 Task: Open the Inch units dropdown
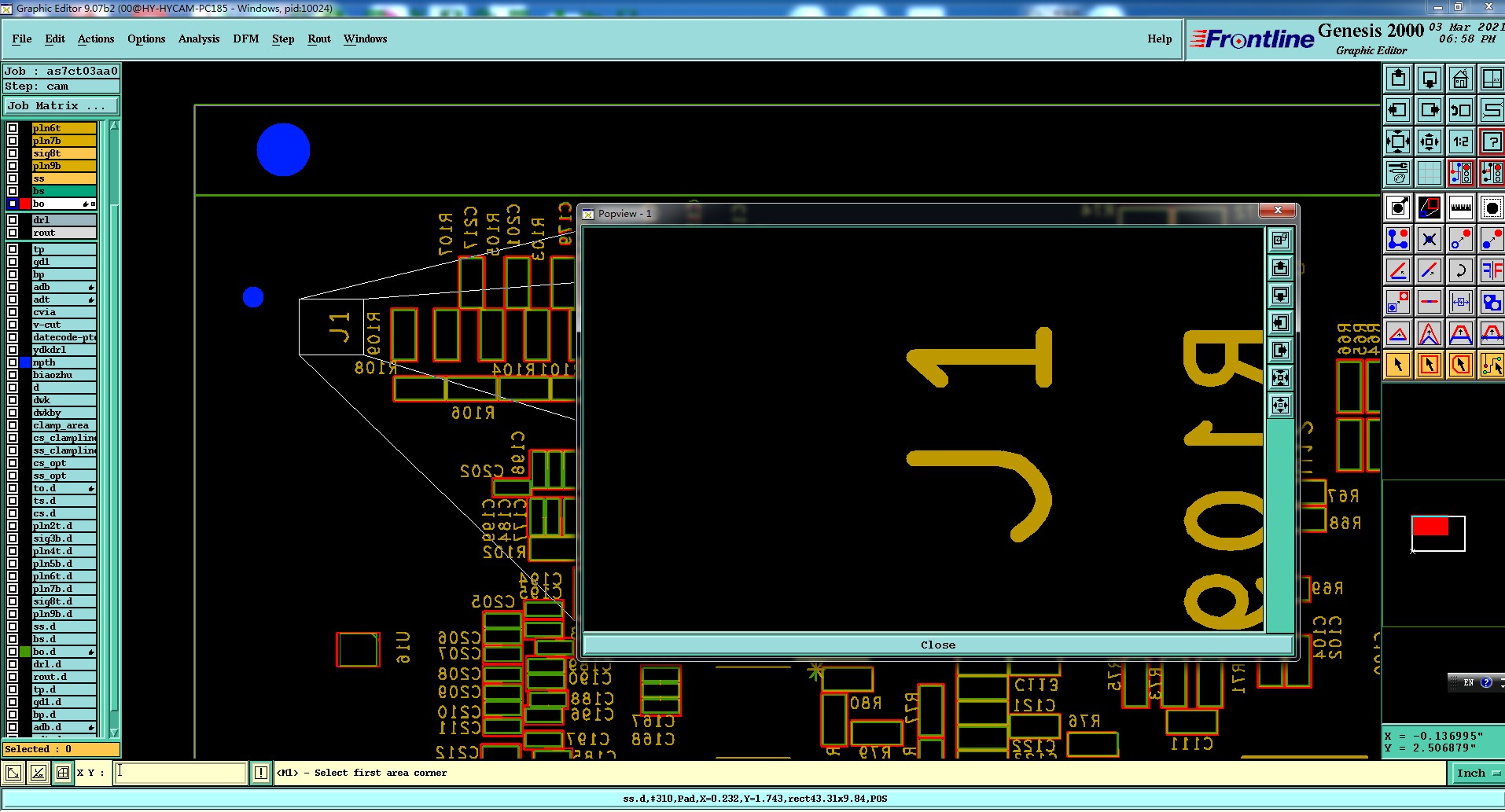click(1477, 773)
